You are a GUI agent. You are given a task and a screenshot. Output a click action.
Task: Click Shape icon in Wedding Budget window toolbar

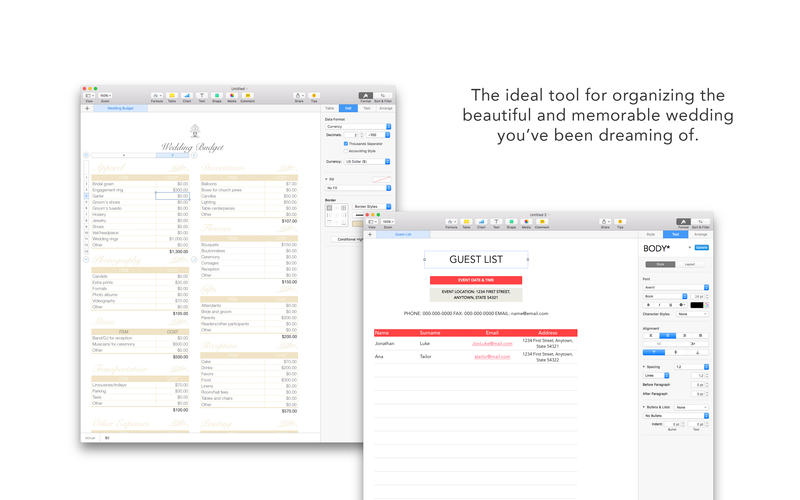tap(217, 95)
